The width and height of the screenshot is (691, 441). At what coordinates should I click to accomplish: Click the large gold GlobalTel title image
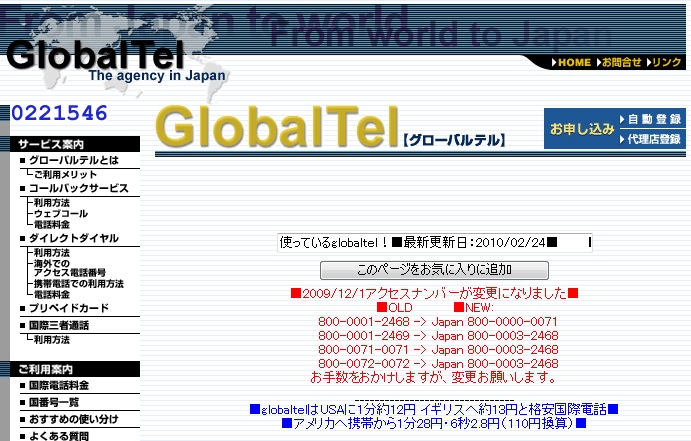point(277,126)
